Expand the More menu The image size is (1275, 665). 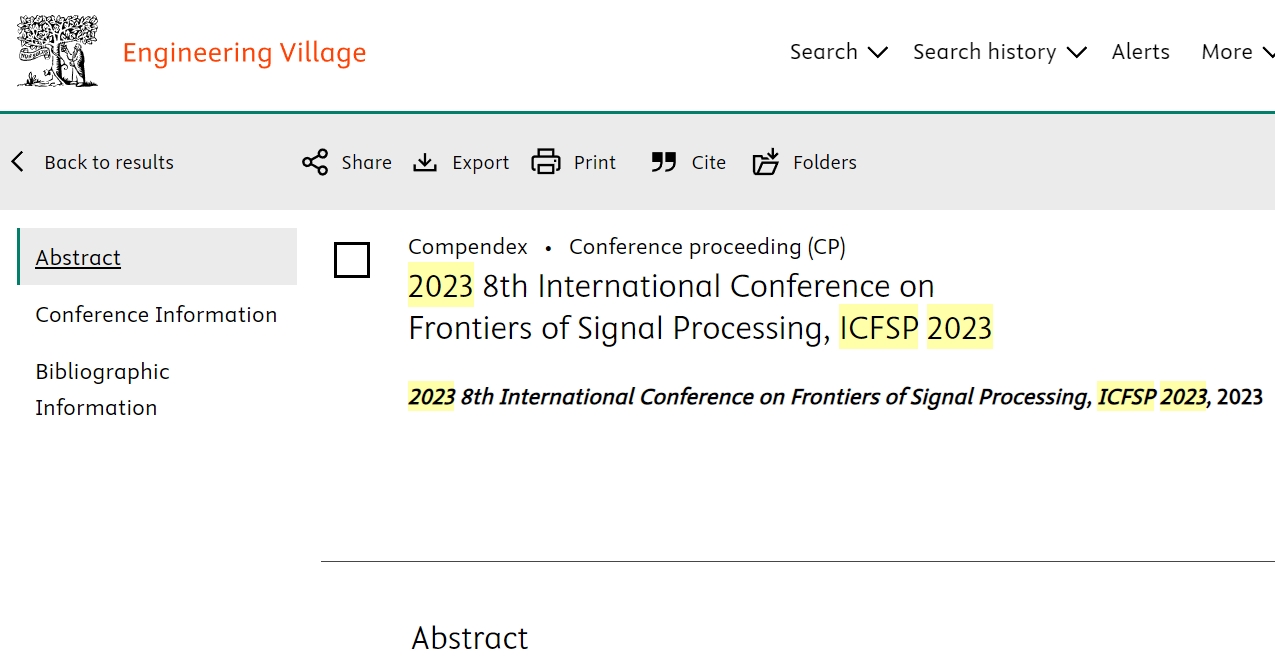pyautogui.click(x=1236, y=52)
